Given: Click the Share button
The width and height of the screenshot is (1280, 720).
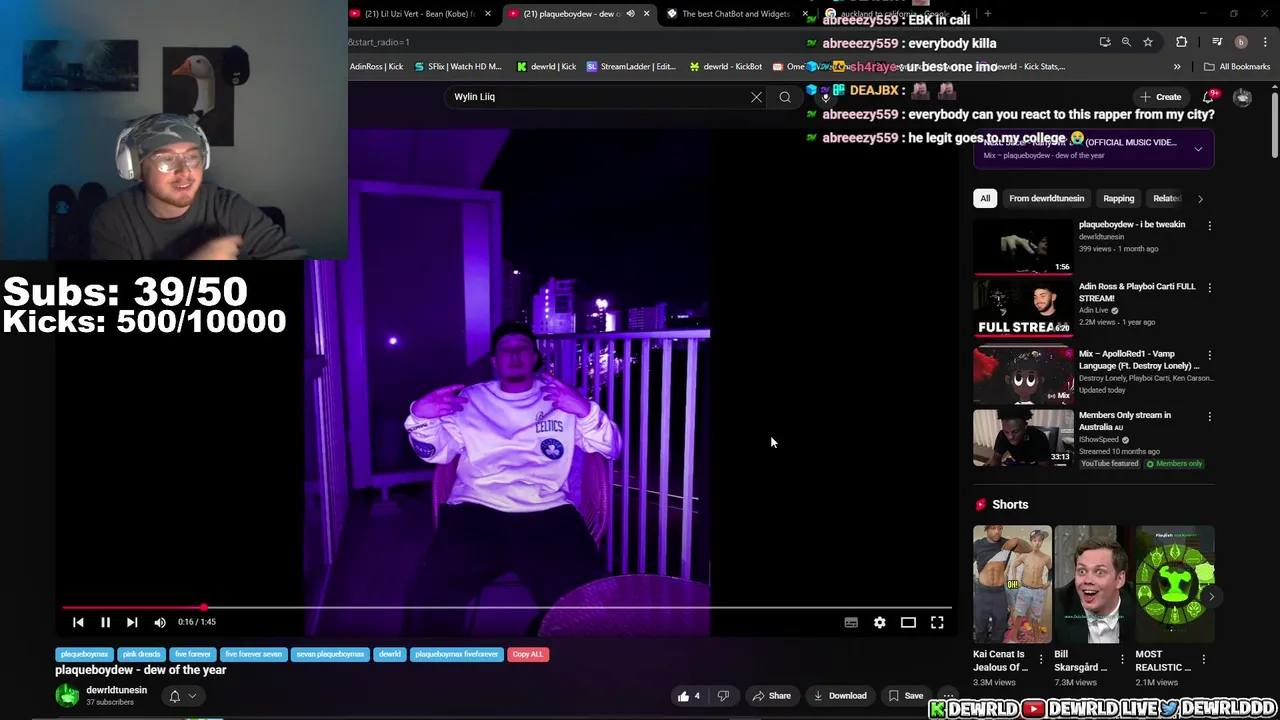Looking at the screenshot, I should pos(771,696).
